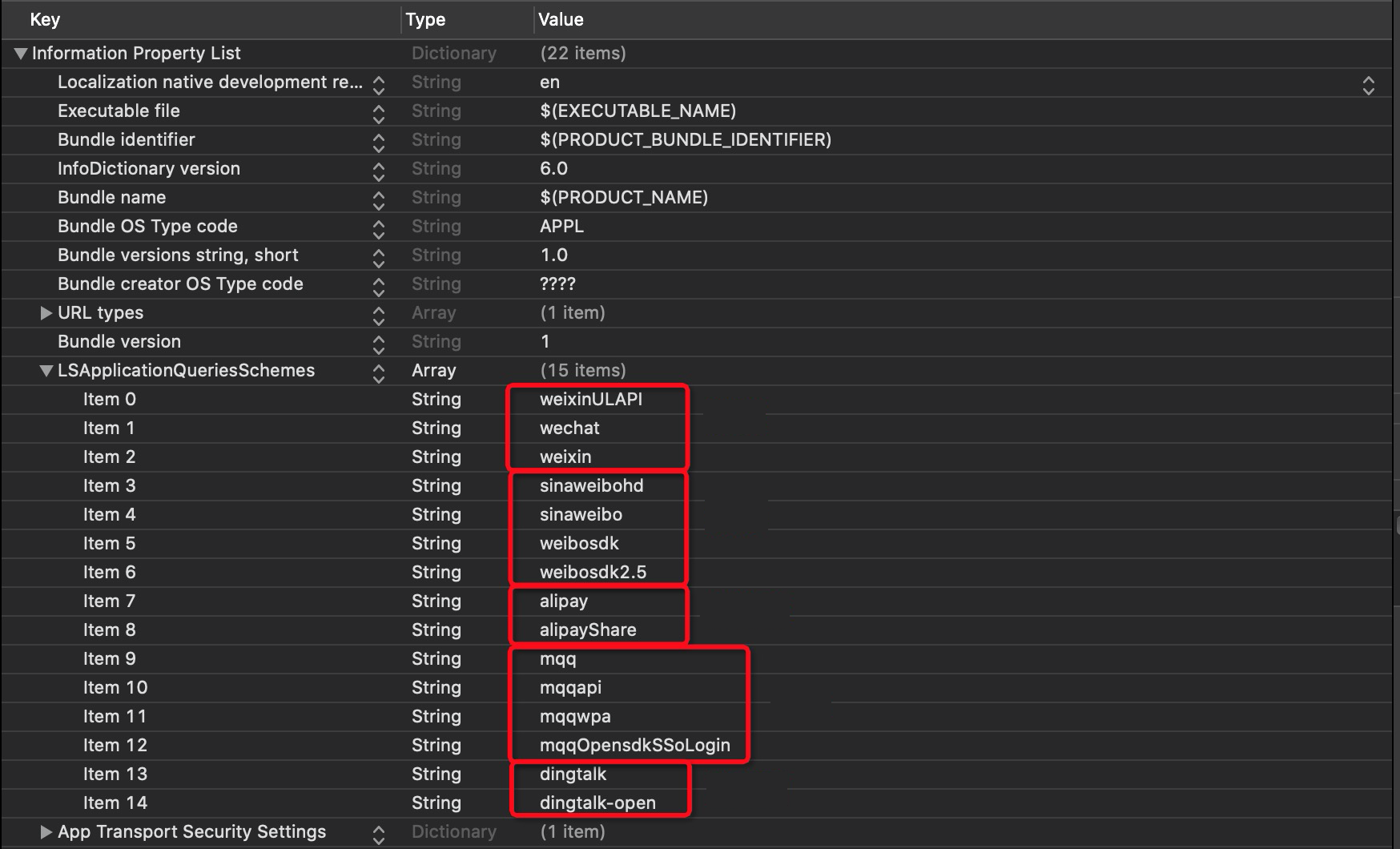Select the Item 14 key

115,803
